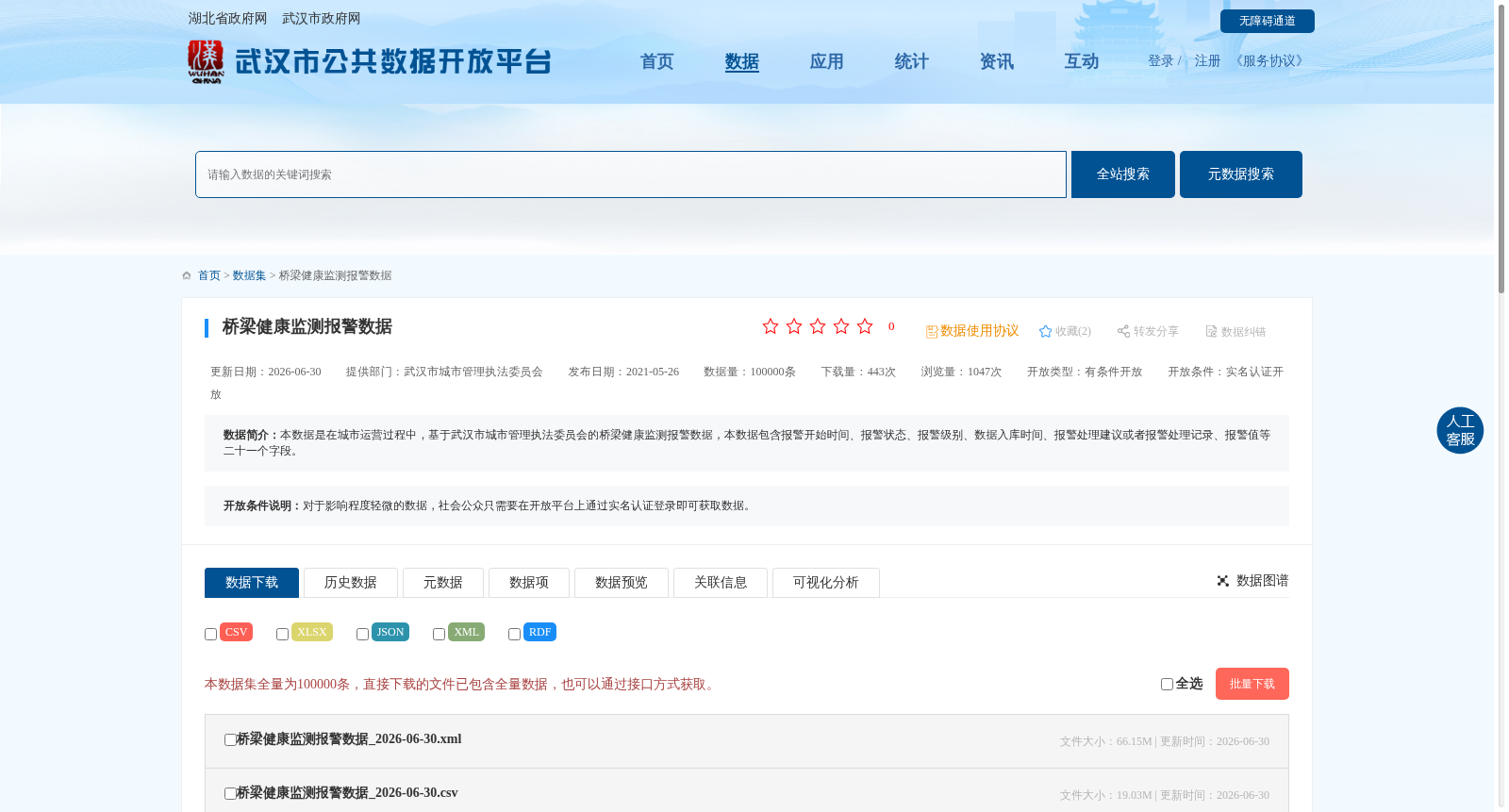
Task: Open 资讯 in main navigation
Action: (997, 61)
